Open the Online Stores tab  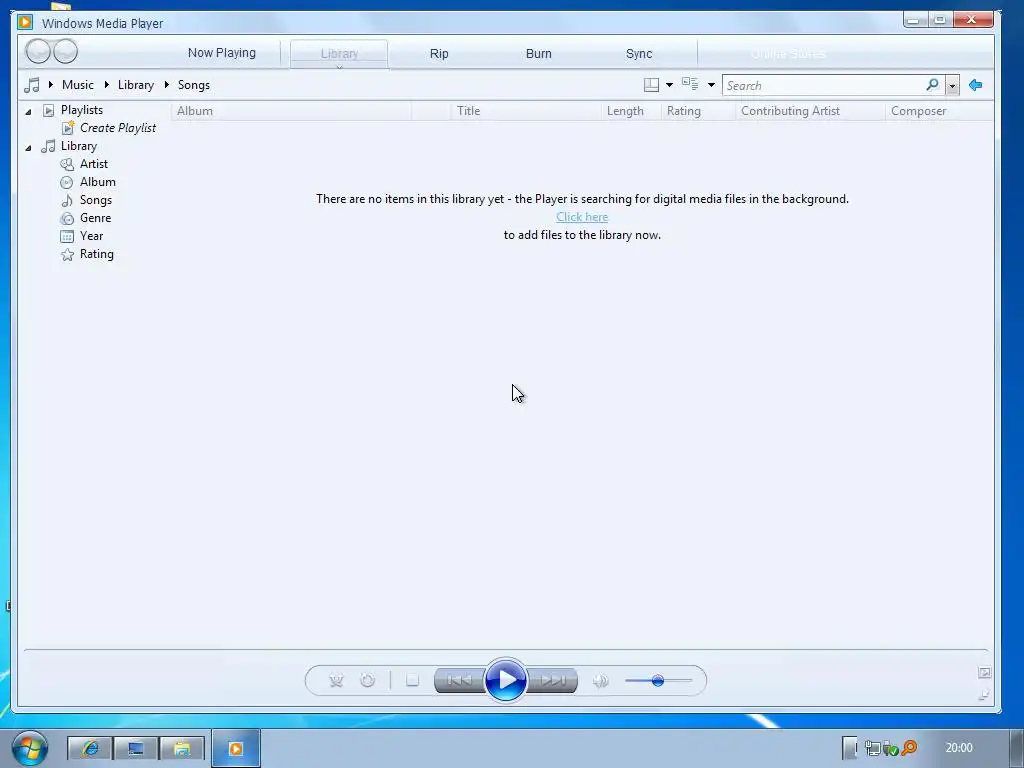coord(788,54)
